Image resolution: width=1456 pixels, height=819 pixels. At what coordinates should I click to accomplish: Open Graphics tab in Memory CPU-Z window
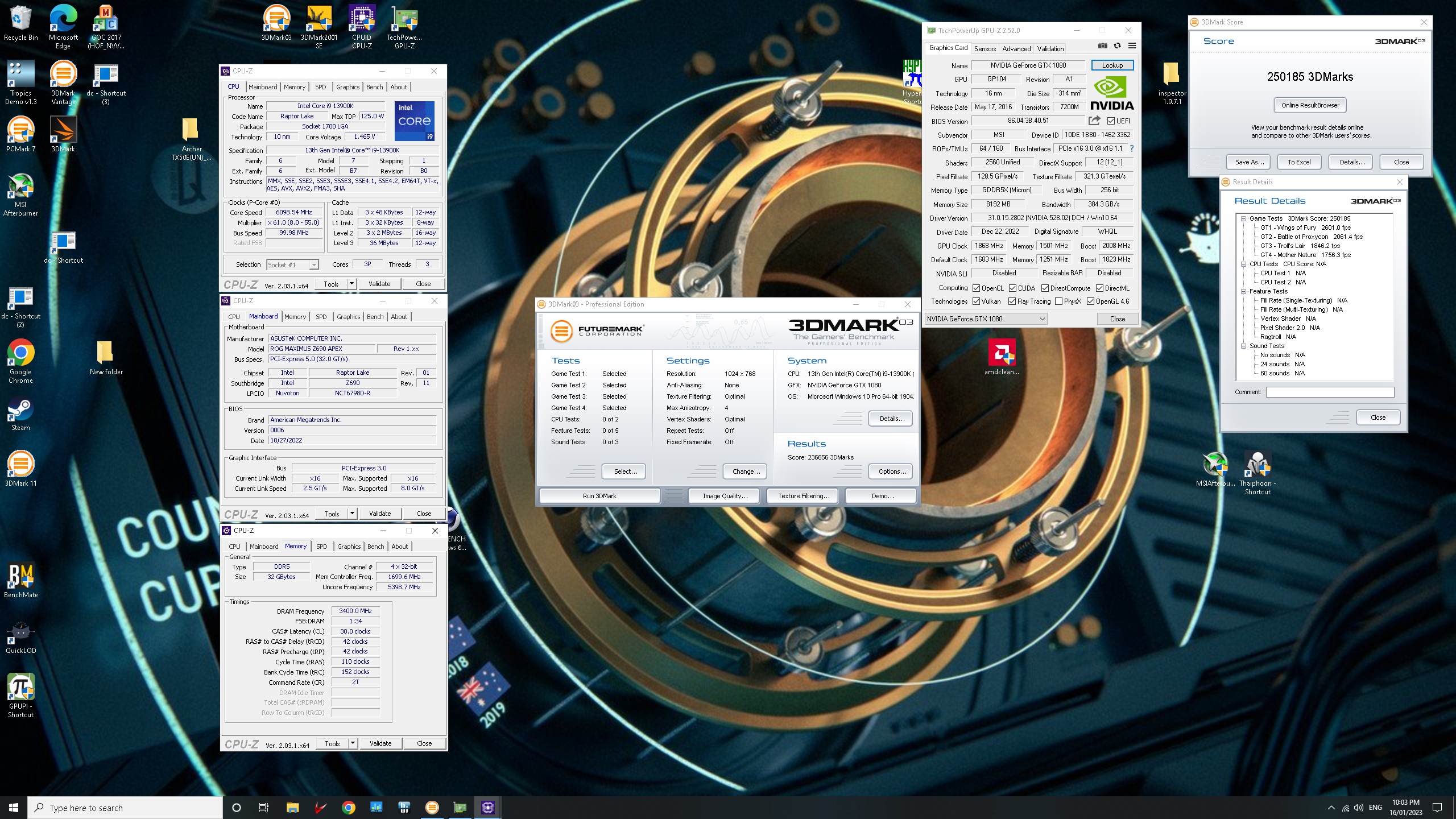(349, 547)
